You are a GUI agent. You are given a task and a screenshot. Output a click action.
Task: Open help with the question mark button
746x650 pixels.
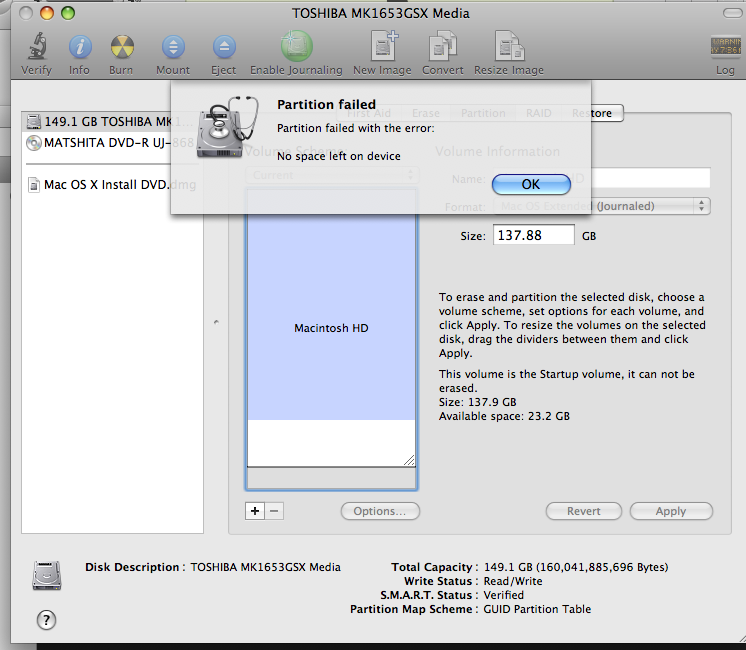[46, 620]
